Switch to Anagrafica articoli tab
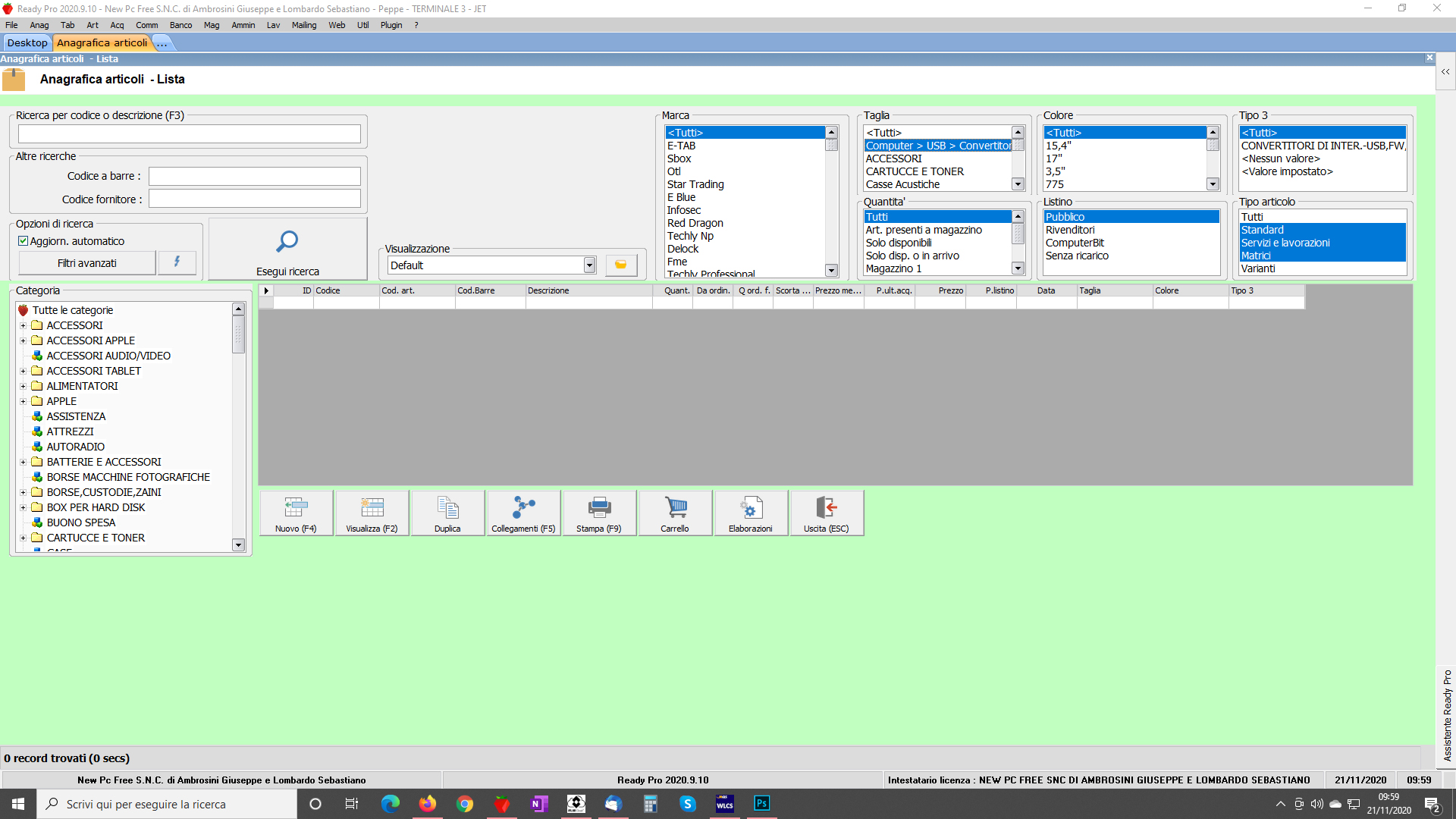This screenshot has height=819, width=1456. coord(102,42)
